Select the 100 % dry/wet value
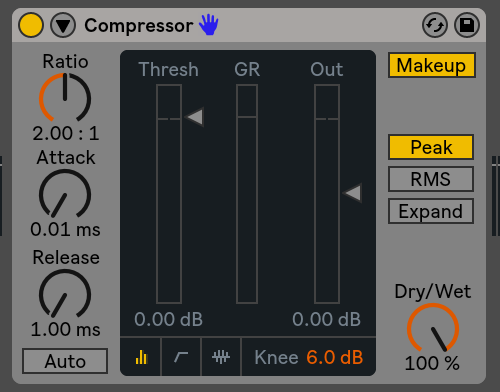 [x=432, y=363]
